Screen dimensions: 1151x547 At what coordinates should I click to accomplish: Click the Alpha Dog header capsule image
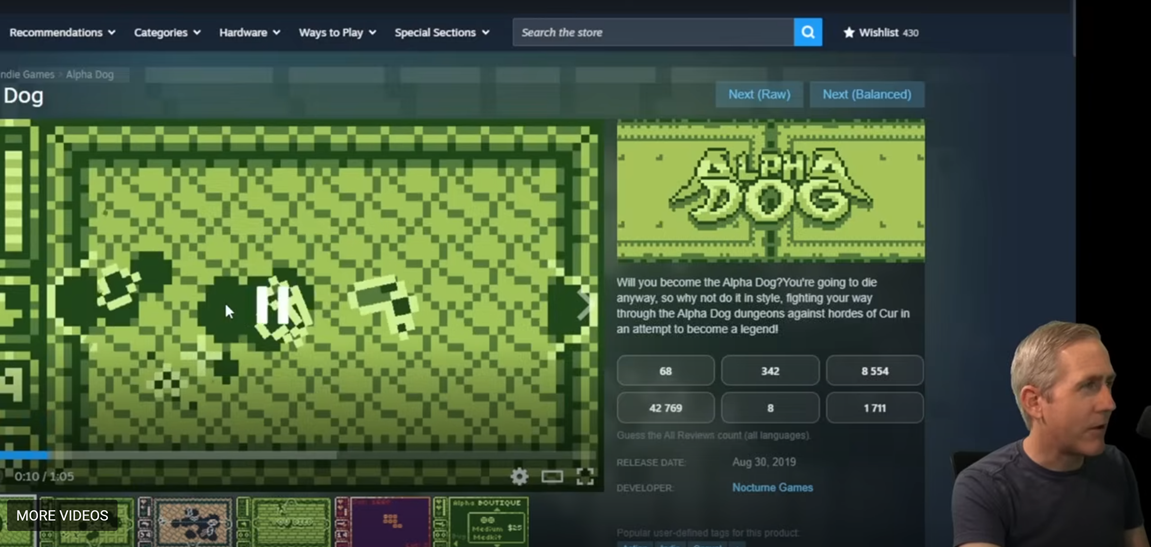point(771,190)
